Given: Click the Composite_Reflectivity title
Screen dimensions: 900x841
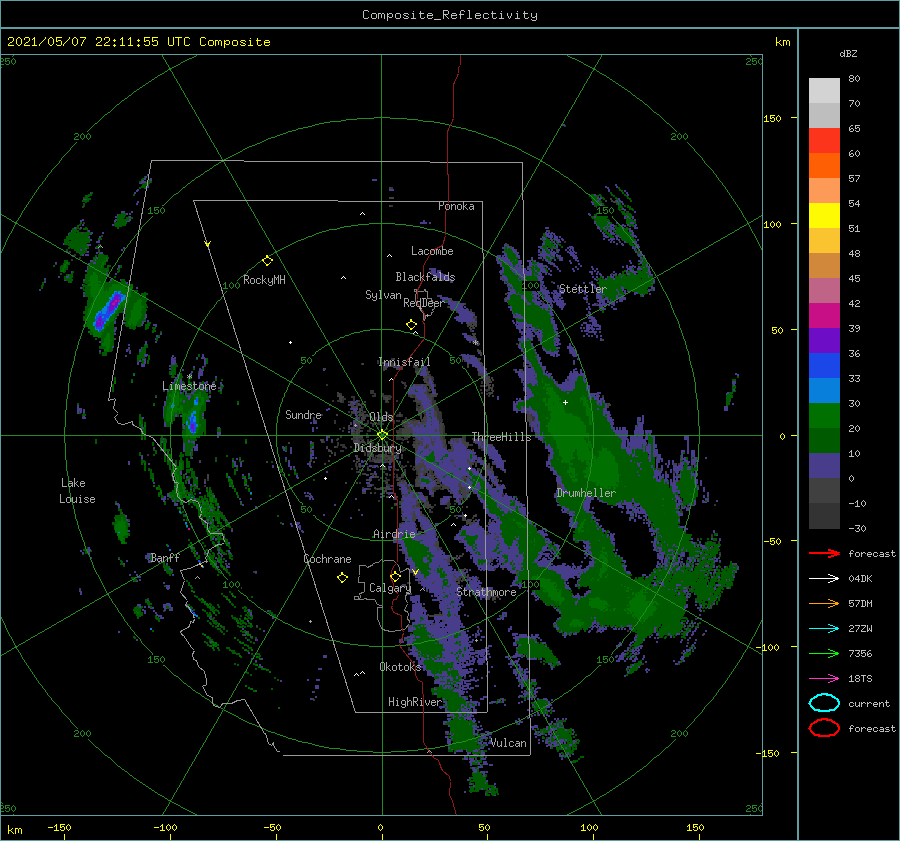Looking at the screenshot, I should pos(450,15).
